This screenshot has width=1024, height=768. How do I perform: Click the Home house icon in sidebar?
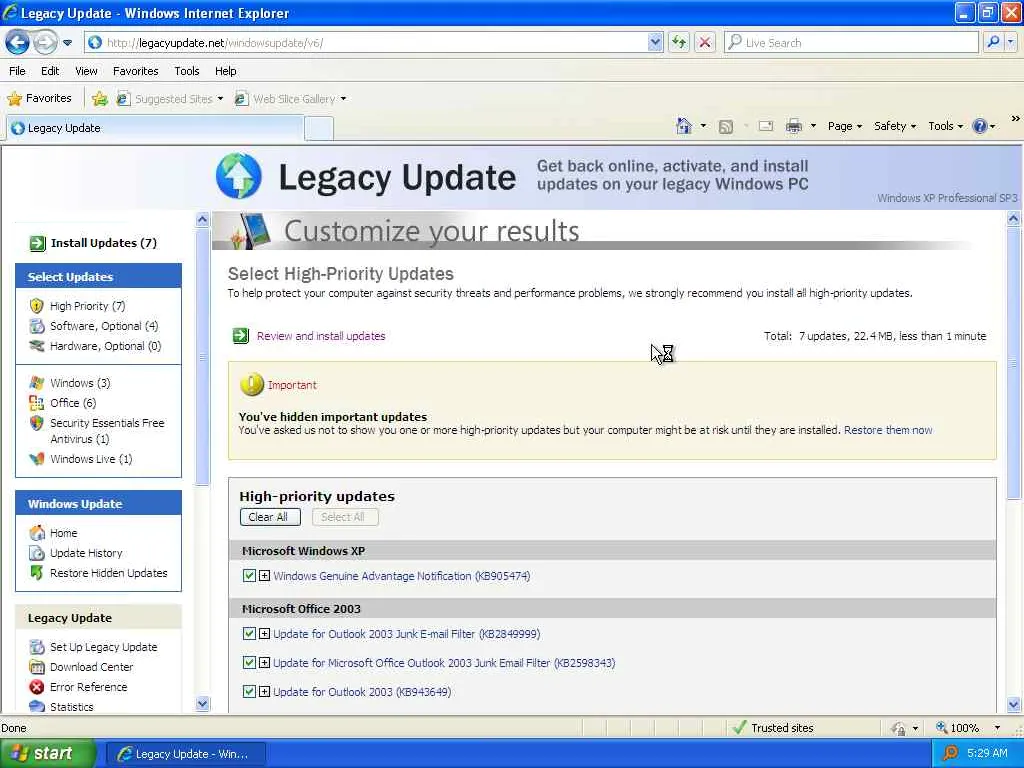[37, 533]
